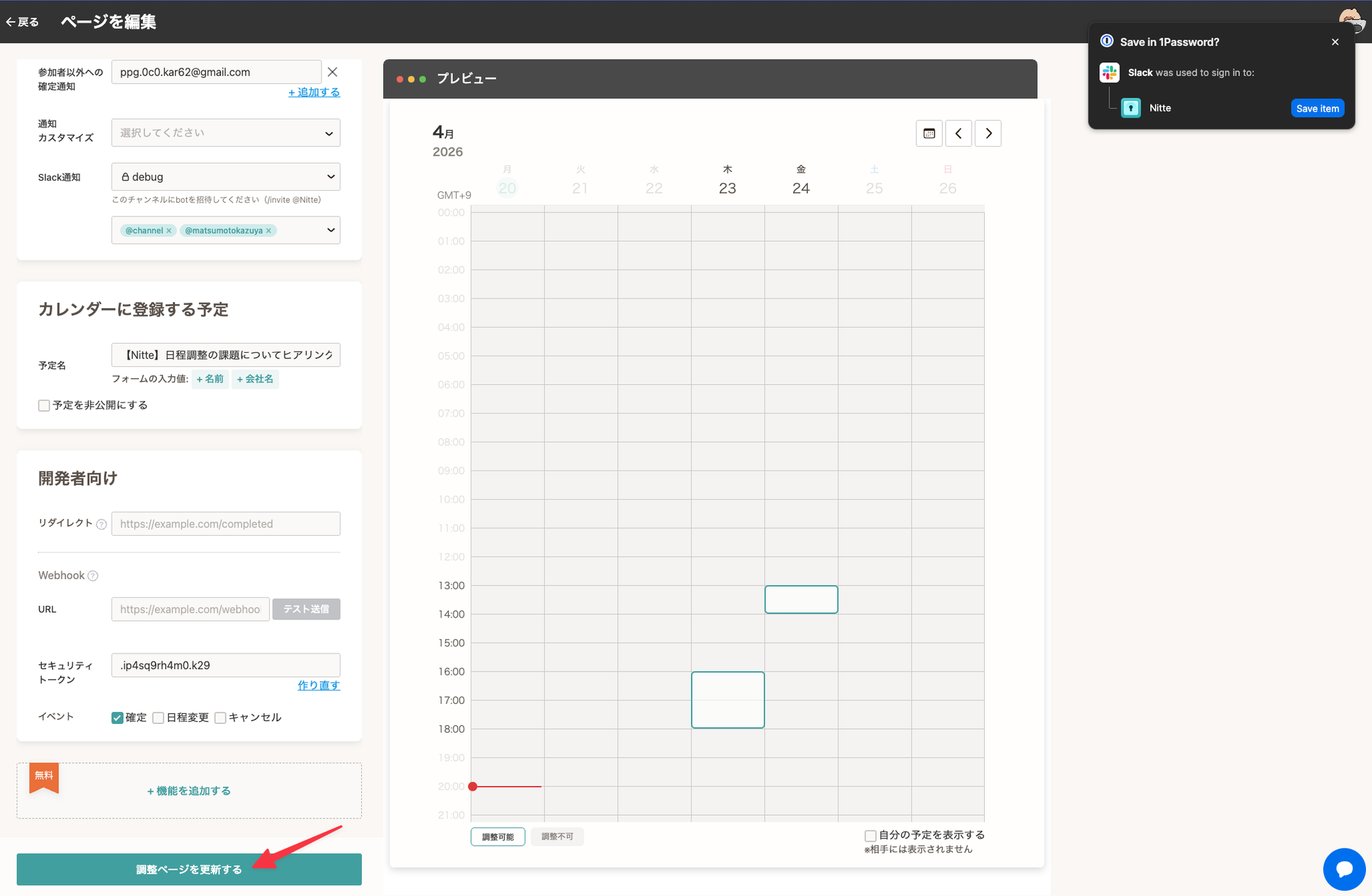This screenshot has height=896, width=1372.
Task: Remove the @matsumotokazuya mention tag
Action: (269, 230)
